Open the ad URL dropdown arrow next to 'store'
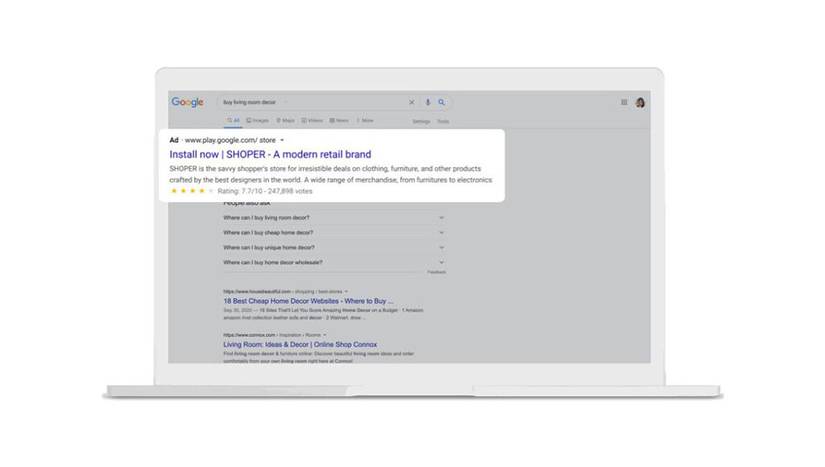 point(282,140)
